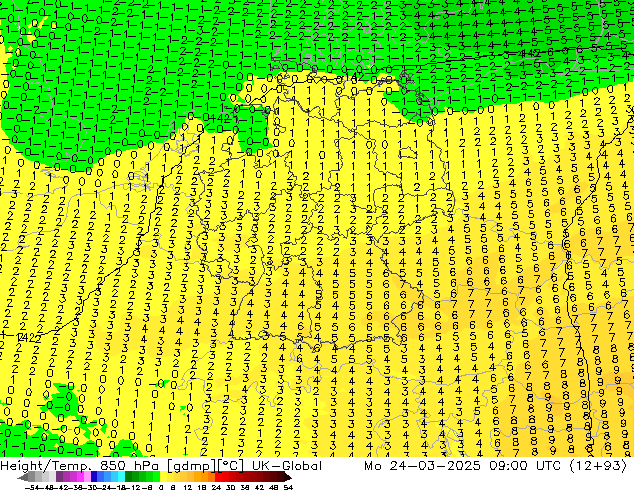Click the '09:00 UTC' time label
Screen dimensions: 634x490
(525, 466)
